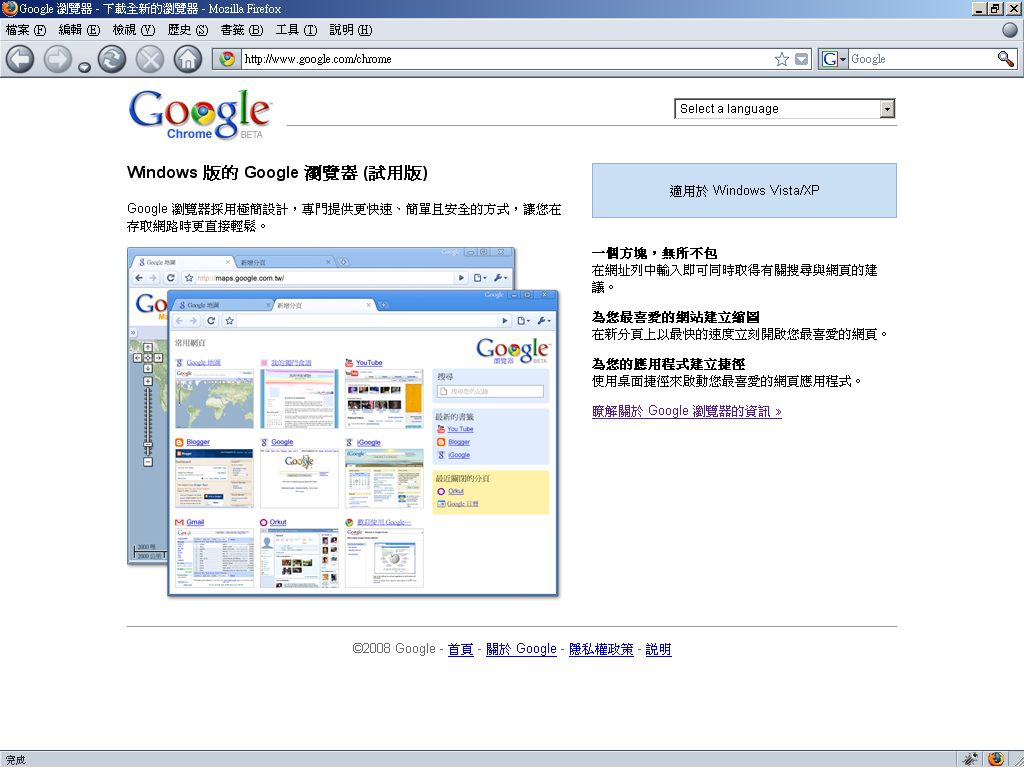The width and height of the screenshot is (1024, 768).
Task: Click the Stop loading button
Action: pos(150,59)
